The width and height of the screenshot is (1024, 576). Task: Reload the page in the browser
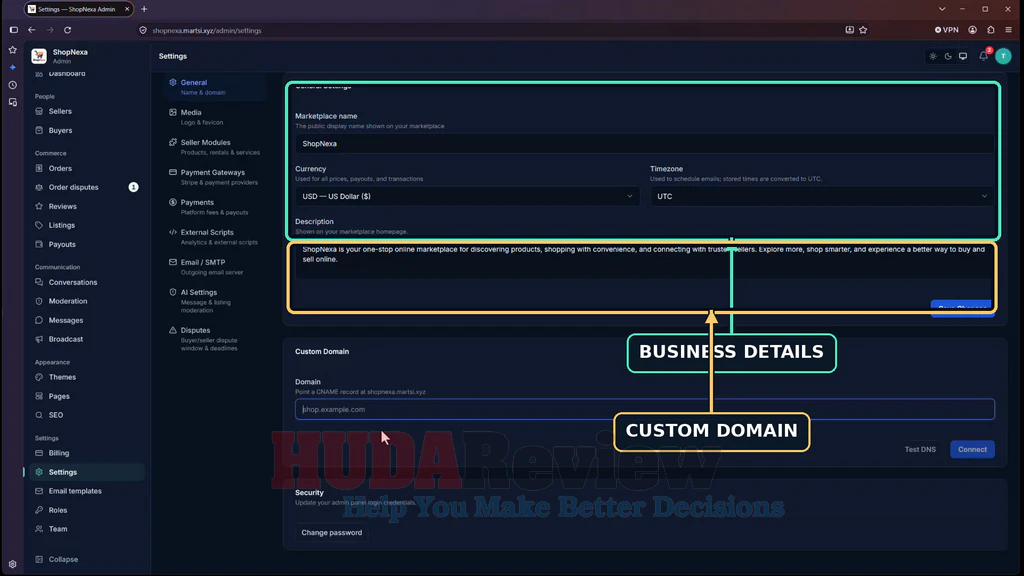[x=67, y=30]
